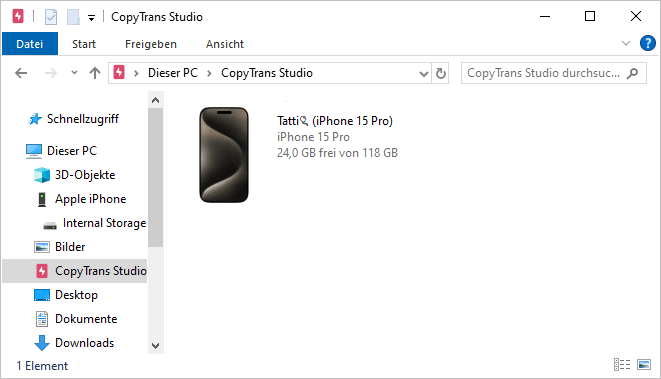The width and height of the screenshot is (661, 379).
Task: Select Dieser PC in the navigation pane
Action: click(72, 151)
